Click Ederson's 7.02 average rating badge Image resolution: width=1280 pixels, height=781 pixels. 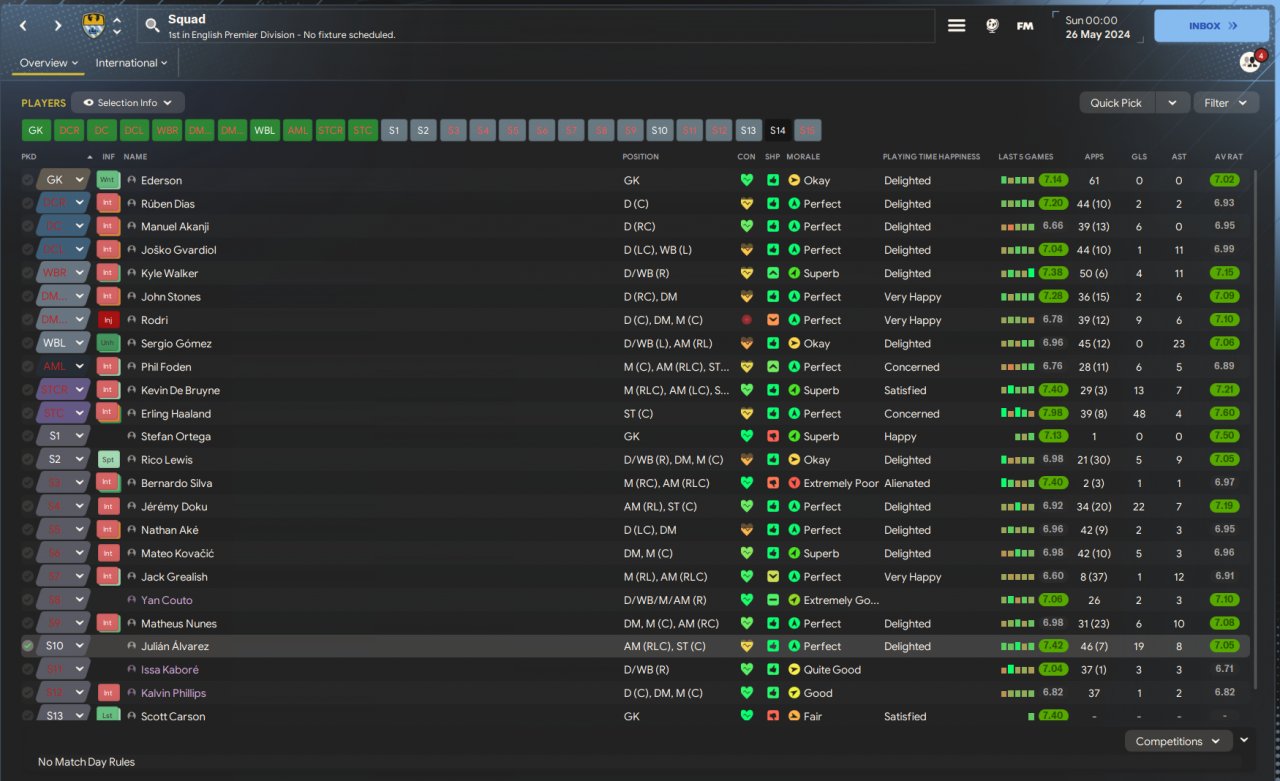click(x=1224, y=180)
